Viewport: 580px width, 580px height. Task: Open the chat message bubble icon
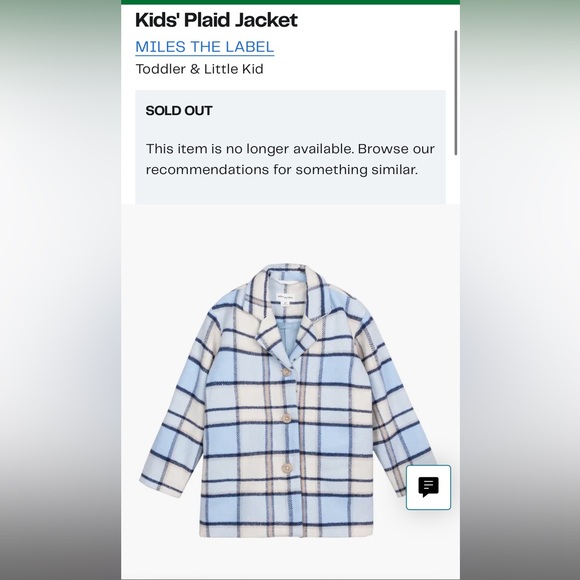pyautogui.click(x=428, y=487)
